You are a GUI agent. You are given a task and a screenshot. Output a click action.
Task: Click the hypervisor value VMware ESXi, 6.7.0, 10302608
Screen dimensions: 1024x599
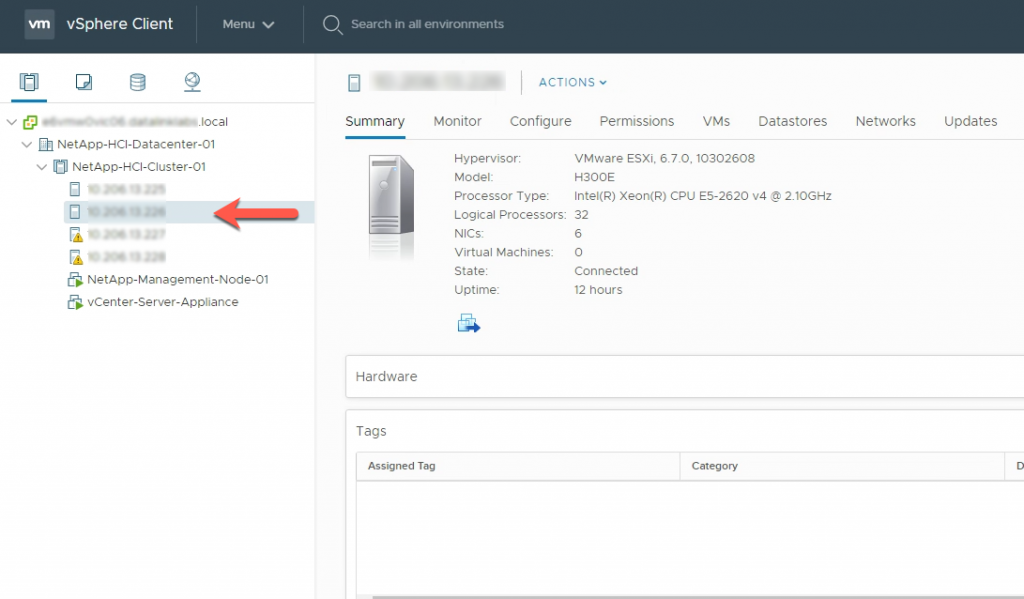click(664, 159)
